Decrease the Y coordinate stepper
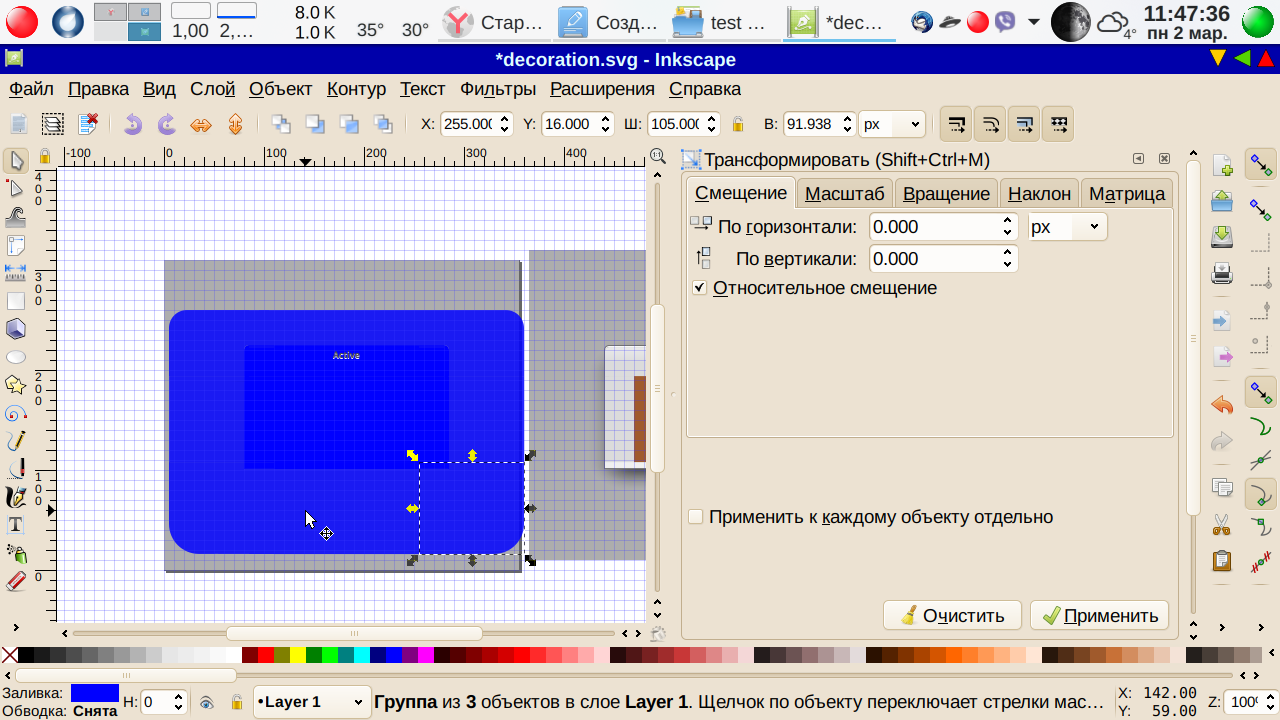This screenshot has height=720, width=1280. pos(604,130)
